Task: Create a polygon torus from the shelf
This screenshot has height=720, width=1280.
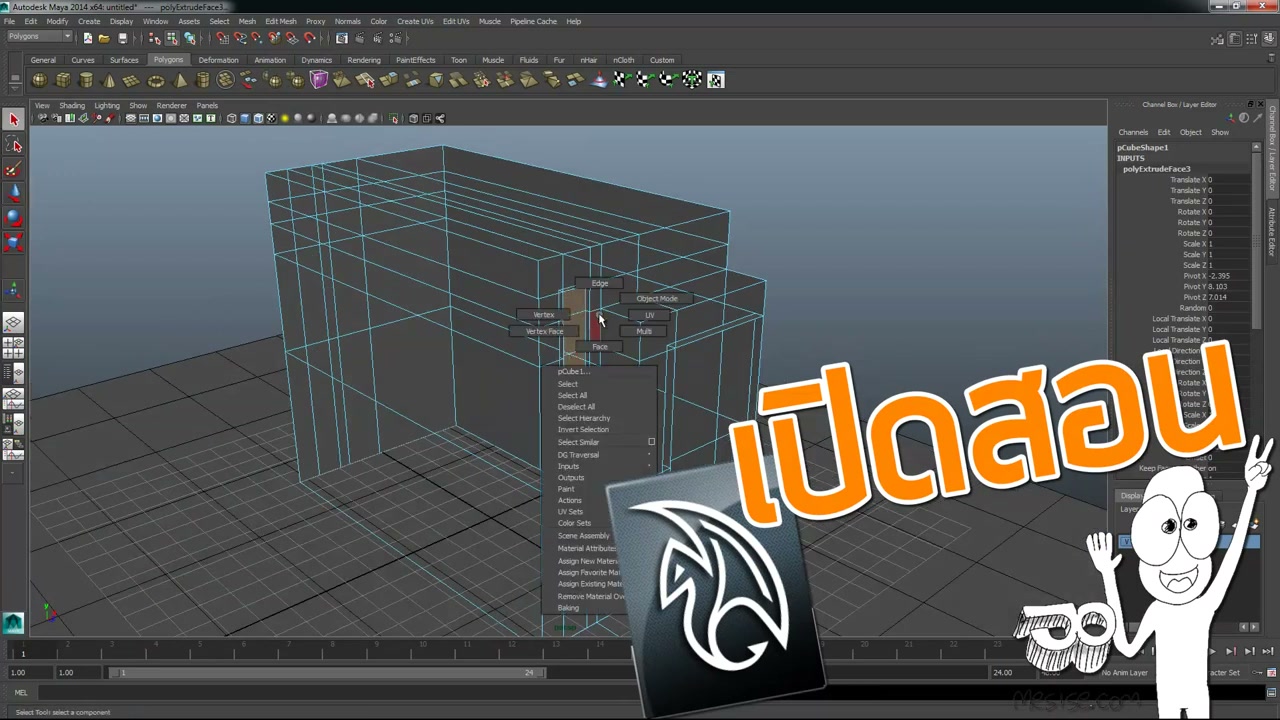Action: [156, 80]
